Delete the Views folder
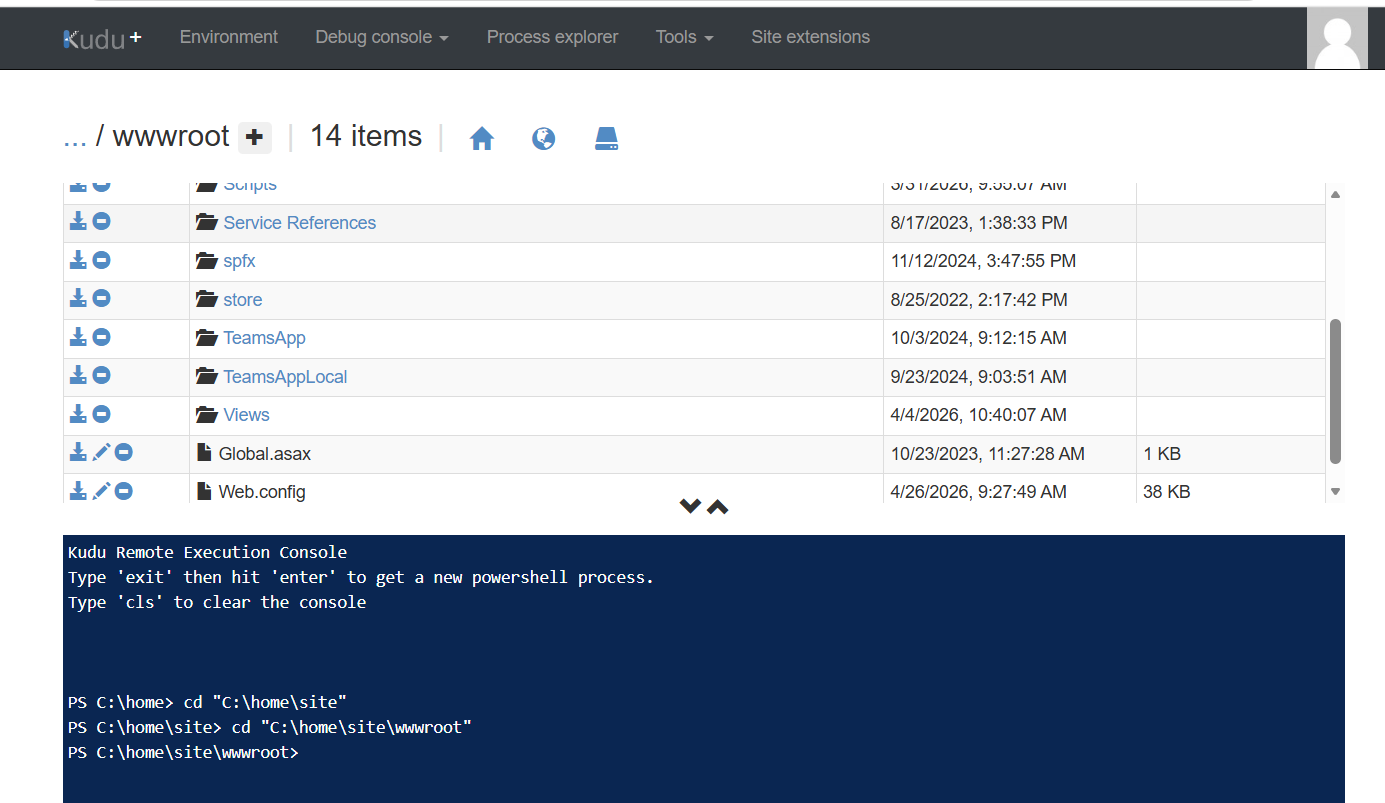Screen dimensions: 1385x803 tap(102, 414)
